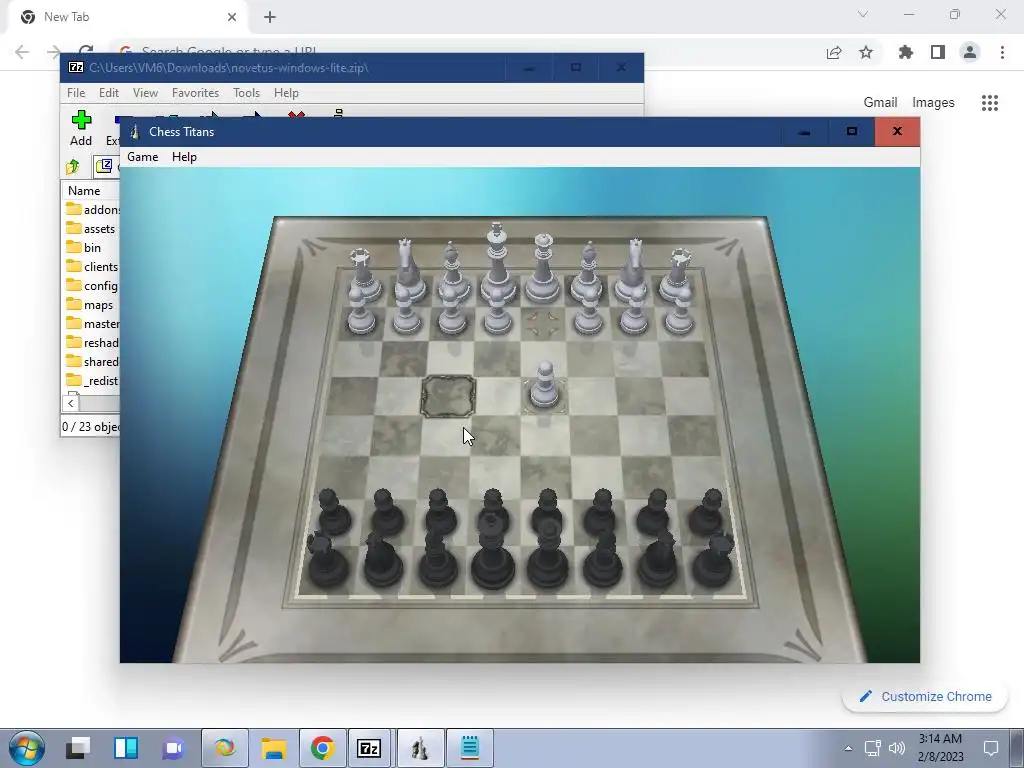Click the taskbar clock showing 3:14 AM
The width and height of the screenshot is (1024, 768).
[940, 748]
